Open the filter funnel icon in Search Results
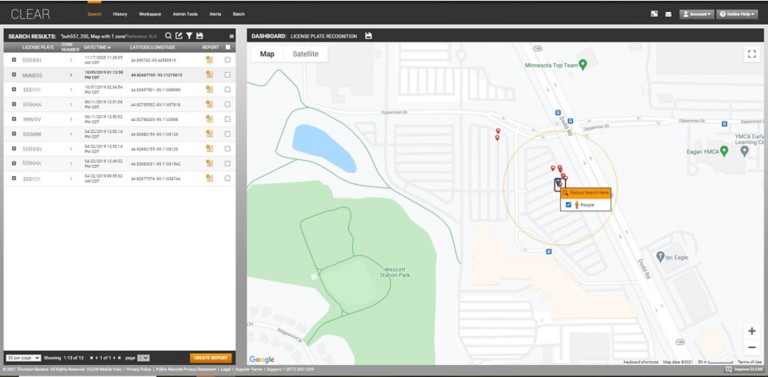The height and width of the screenshot is (377, 768). click(189, 36)
